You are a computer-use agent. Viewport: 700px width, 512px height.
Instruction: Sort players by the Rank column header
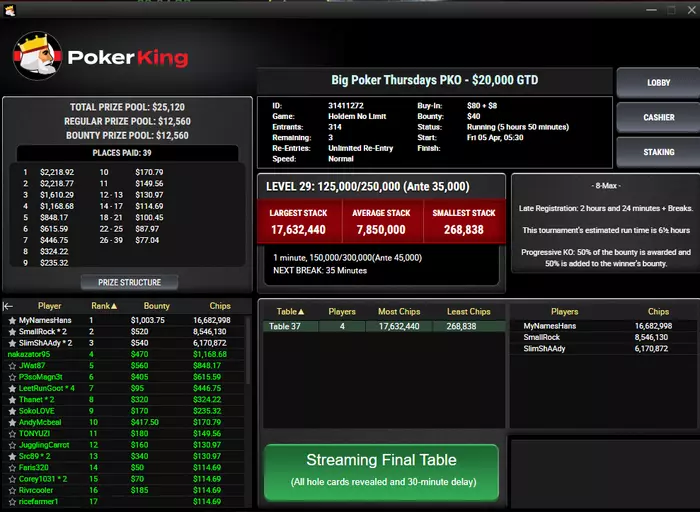pyautogui.click(x=104, y=306)
